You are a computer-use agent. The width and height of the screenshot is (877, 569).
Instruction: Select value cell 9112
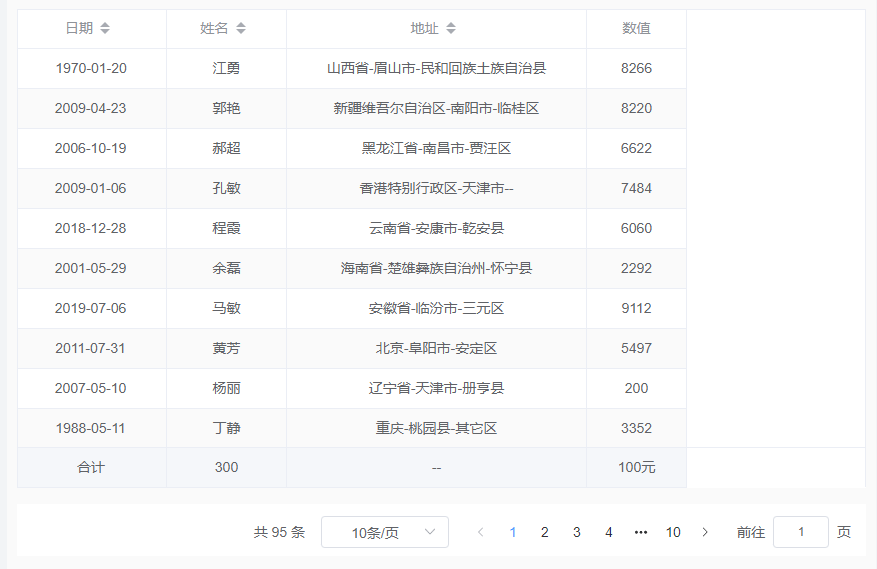pyautogui.click(x=636, y=308)
